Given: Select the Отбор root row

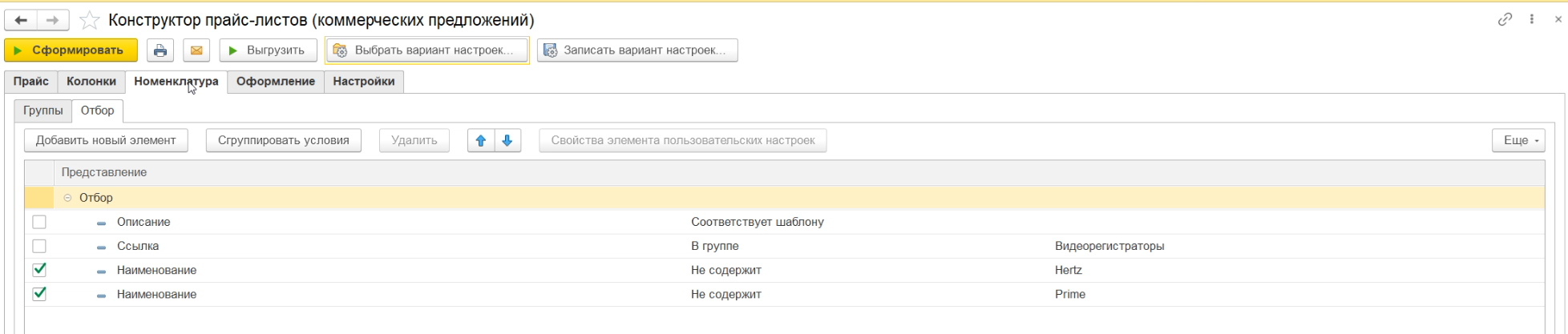Looking at the screenshot, I should (x=784, y=198).
